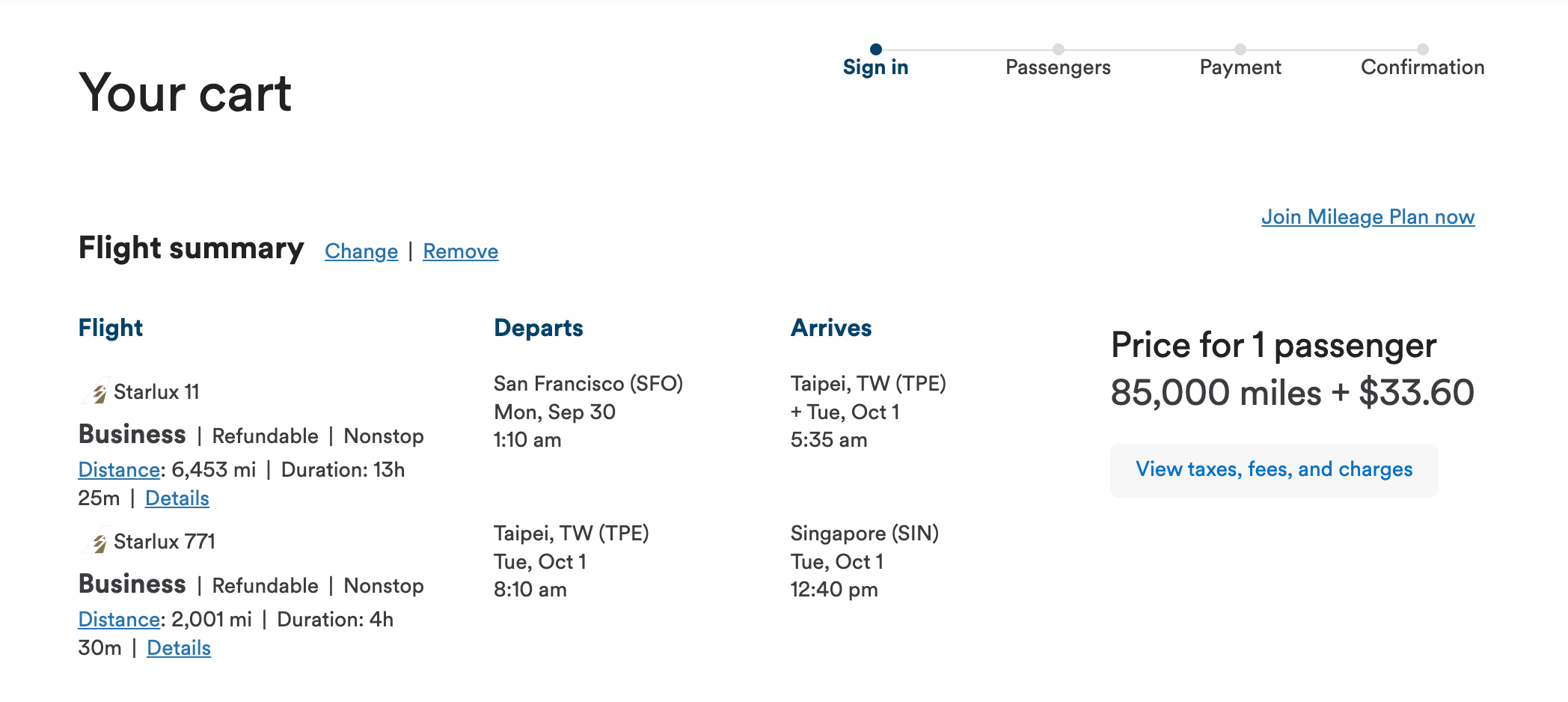1568x702 pixels.
Task: Click the Confirmation step circle
Action: pyautogui.click(x=1422, y=49)
